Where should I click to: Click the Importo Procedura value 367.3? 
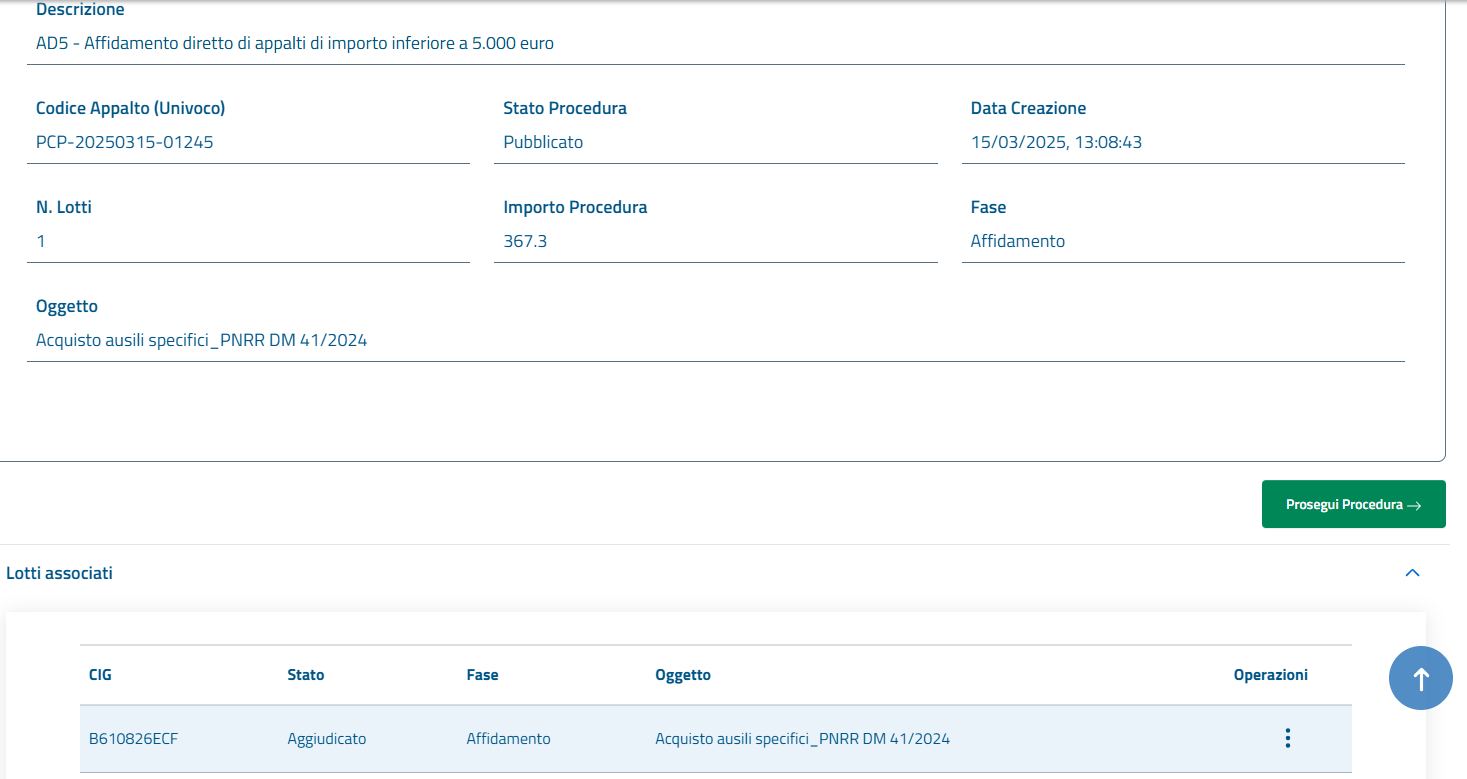(525, 241)
